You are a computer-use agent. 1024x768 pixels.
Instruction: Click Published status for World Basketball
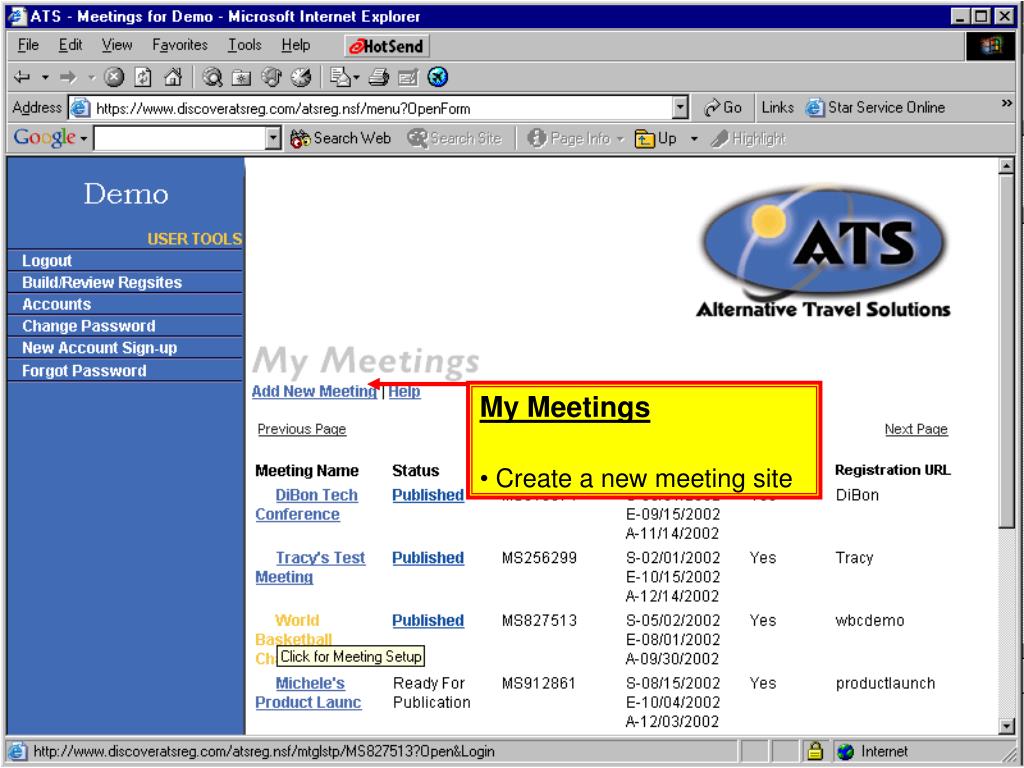pyautogui.click(x=428, y=620)
